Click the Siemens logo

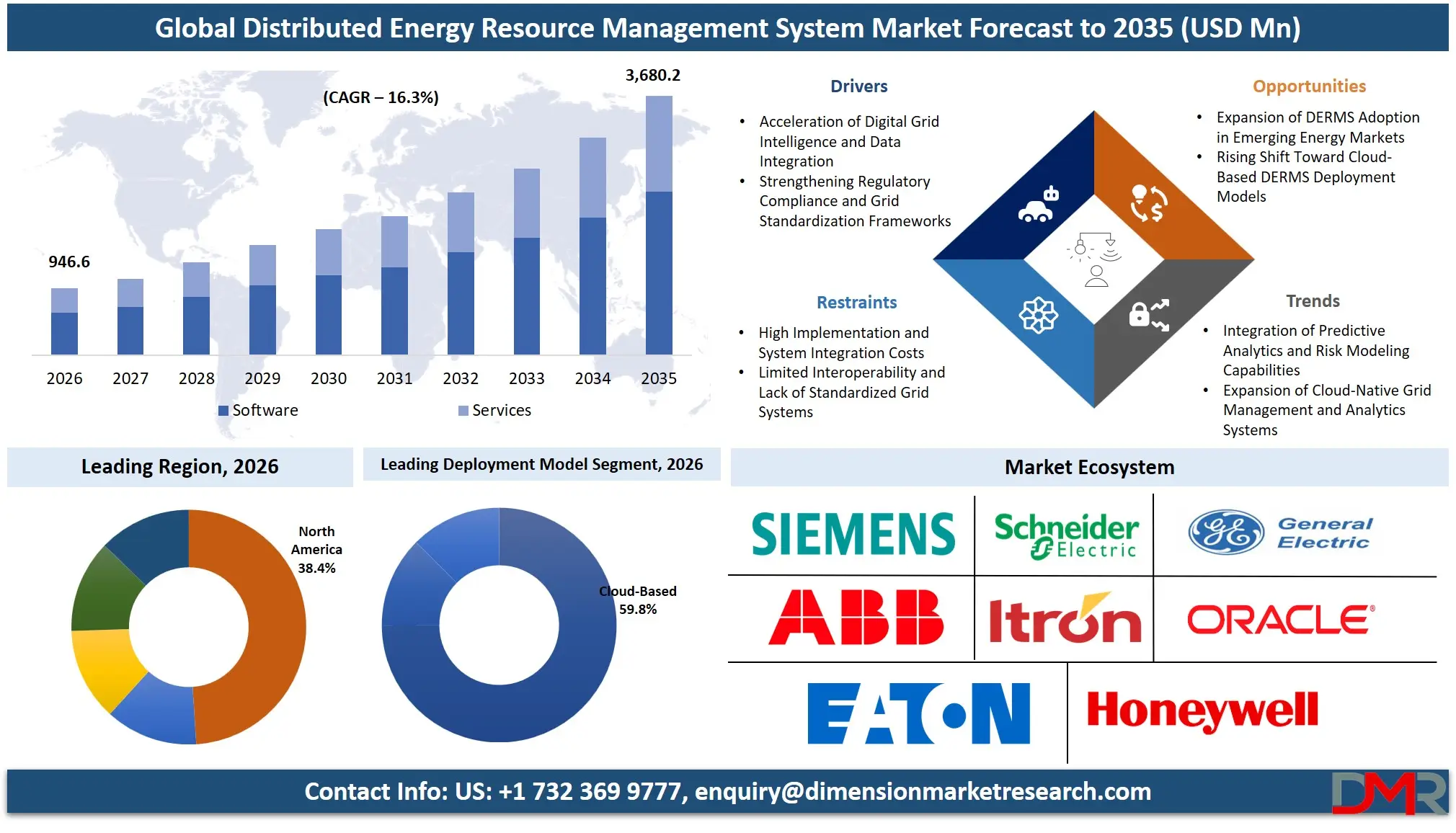(x=853, y=535)
